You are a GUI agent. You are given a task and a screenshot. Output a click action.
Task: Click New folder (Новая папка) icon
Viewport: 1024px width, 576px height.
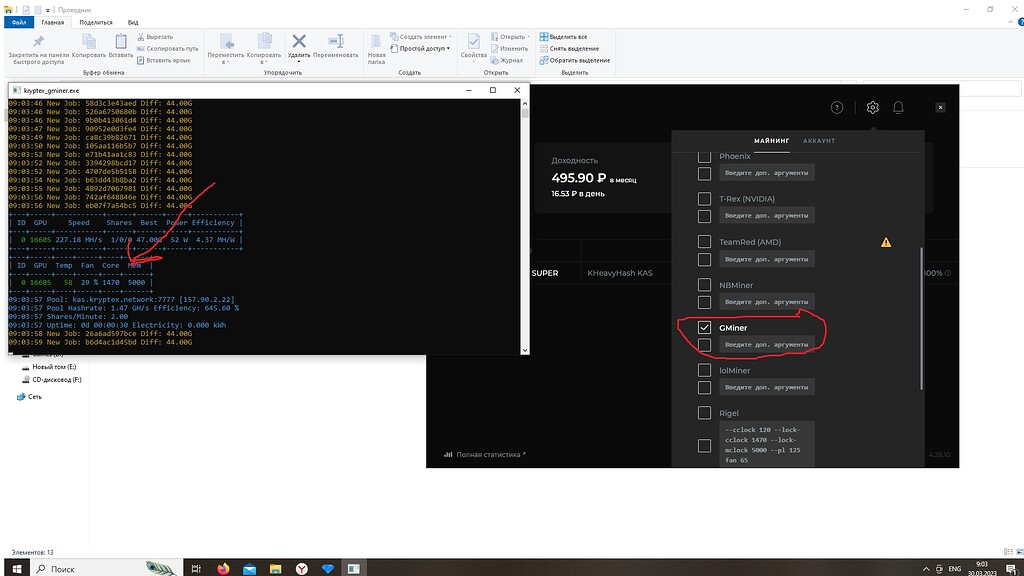[376, 41]
